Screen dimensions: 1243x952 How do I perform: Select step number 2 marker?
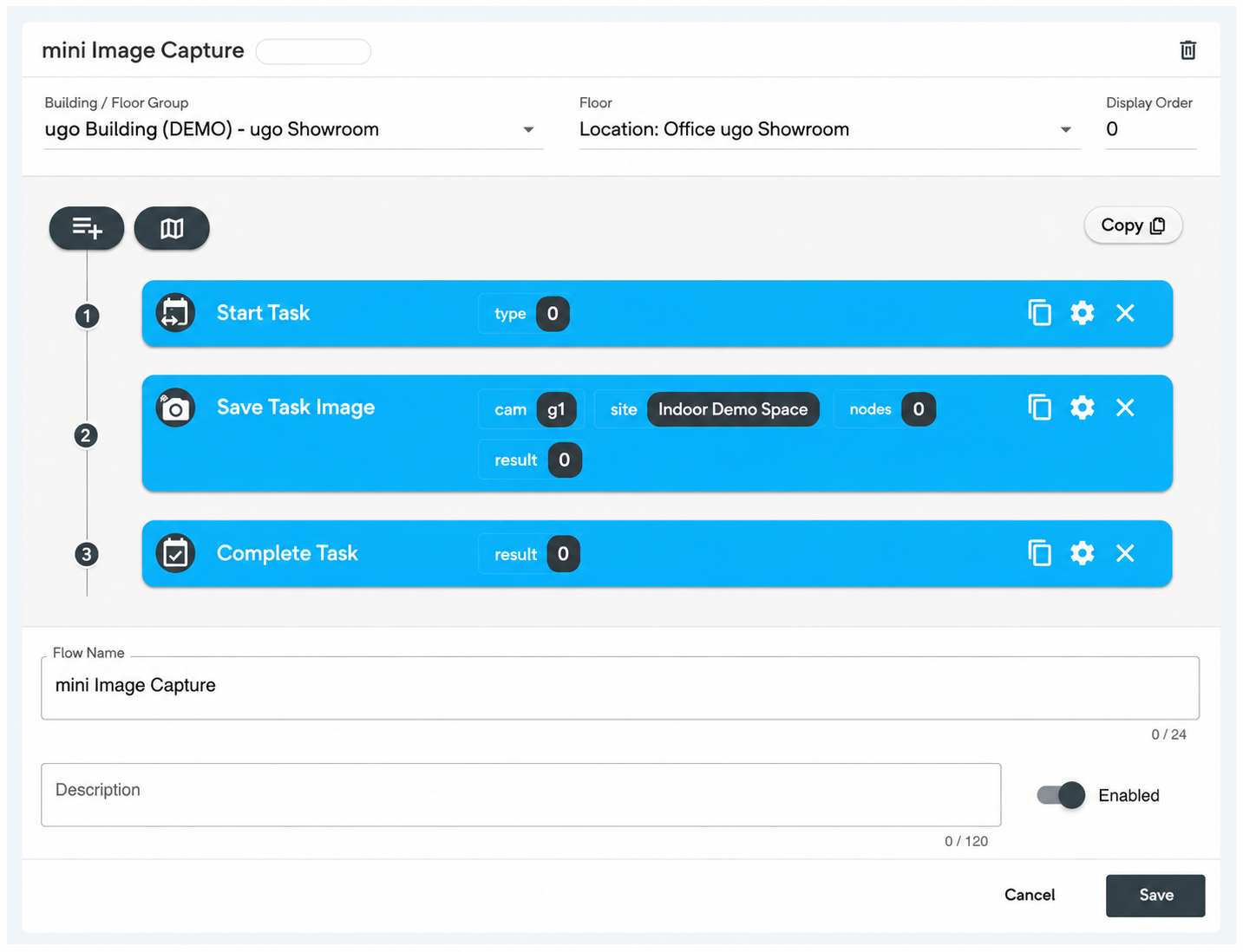tap(86, 435)
